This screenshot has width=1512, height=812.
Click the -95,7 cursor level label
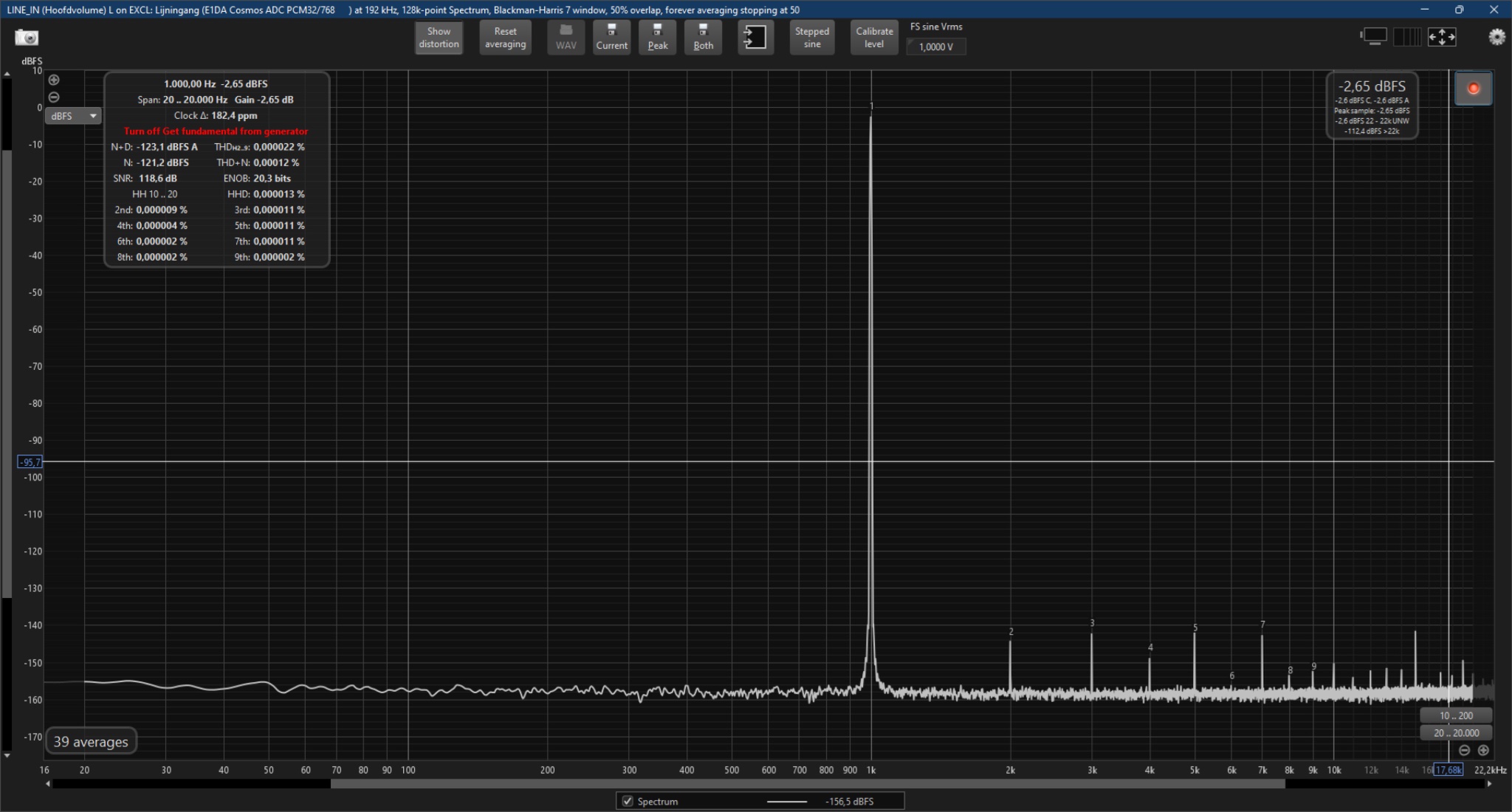click(30, 462)
